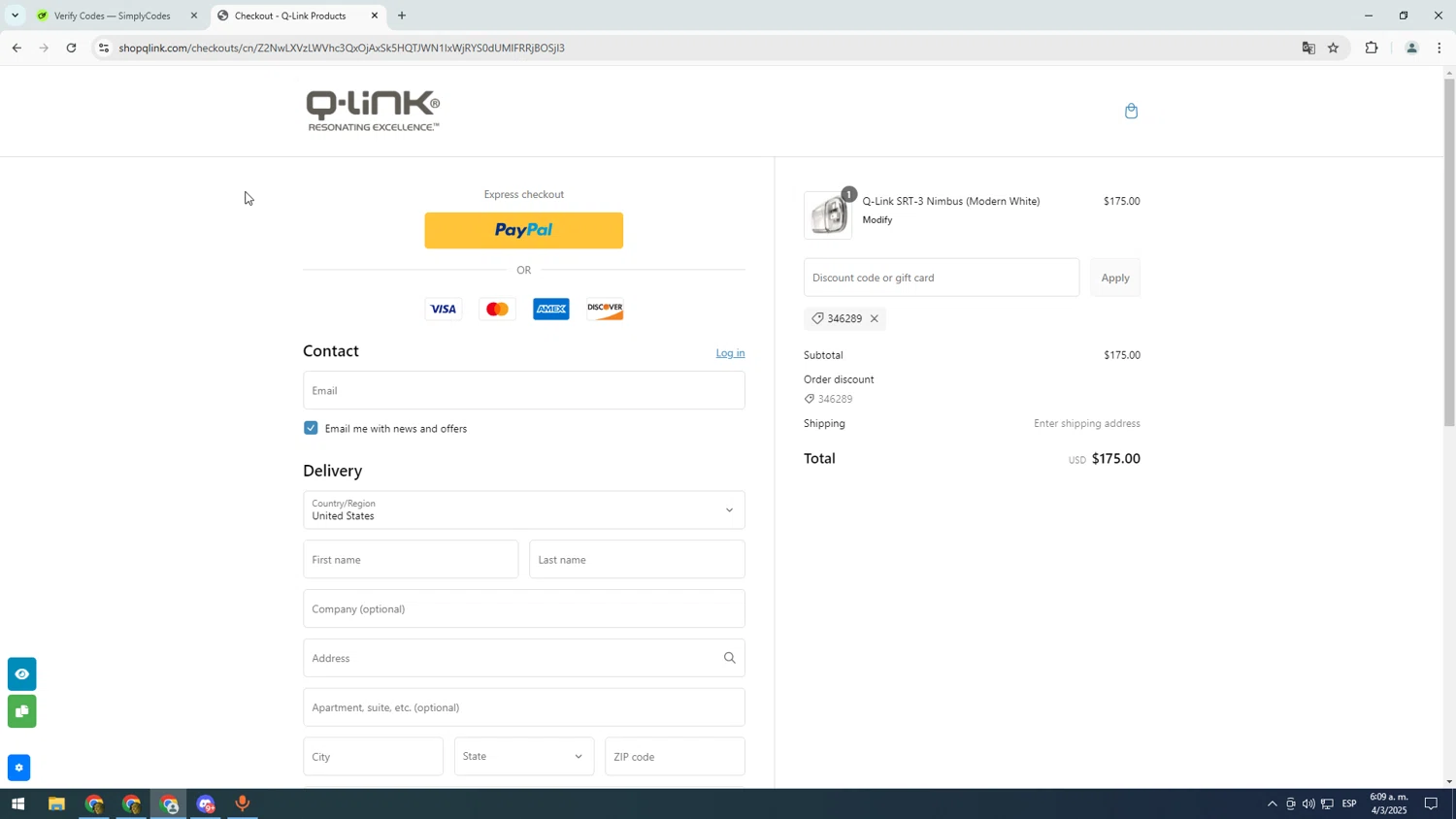
Task: Click the Q-Link logo
Action: pos(373,111)
